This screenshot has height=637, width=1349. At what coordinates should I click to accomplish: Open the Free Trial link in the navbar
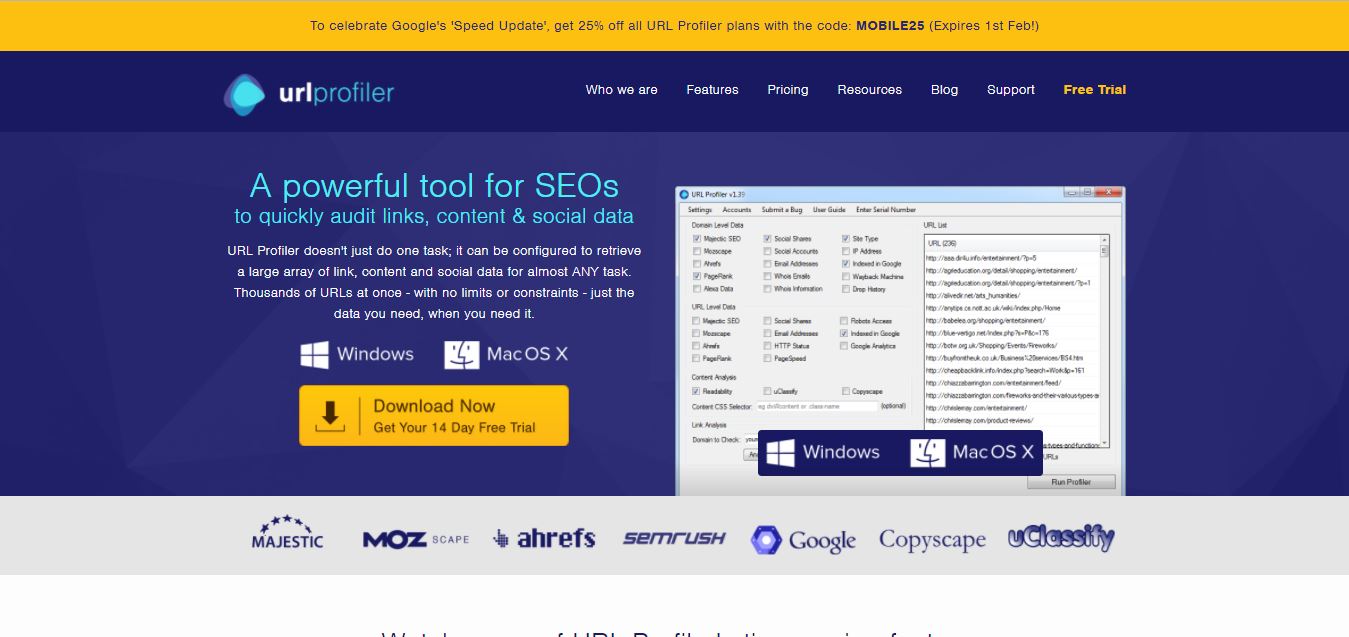coord(1094,90)
